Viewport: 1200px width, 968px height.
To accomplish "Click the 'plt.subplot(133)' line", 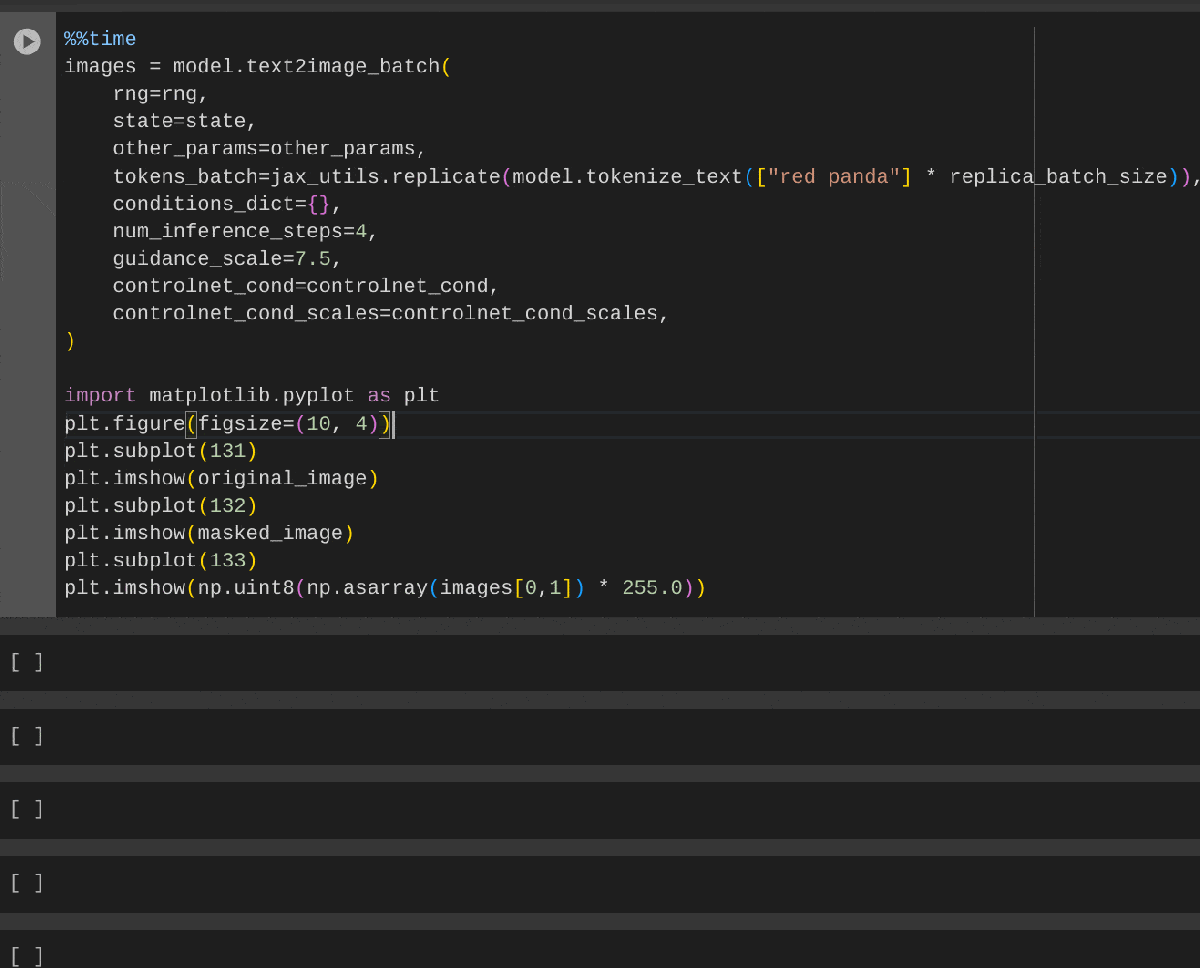I will click(x=161, y=560).
